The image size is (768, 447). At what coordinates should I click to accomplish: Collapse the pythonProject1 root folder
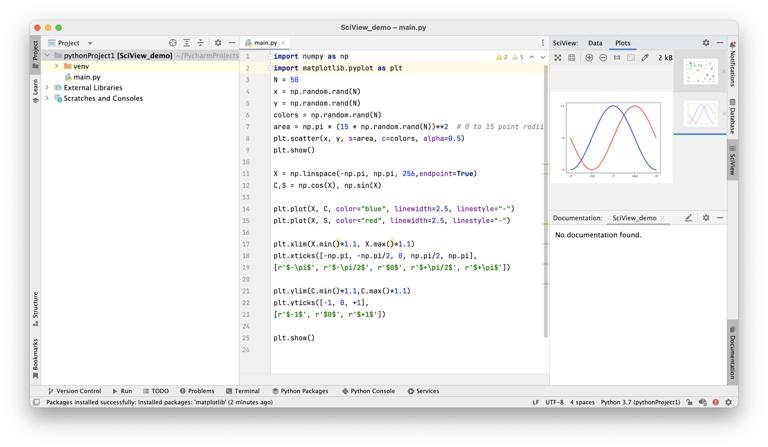click(48, 56)
